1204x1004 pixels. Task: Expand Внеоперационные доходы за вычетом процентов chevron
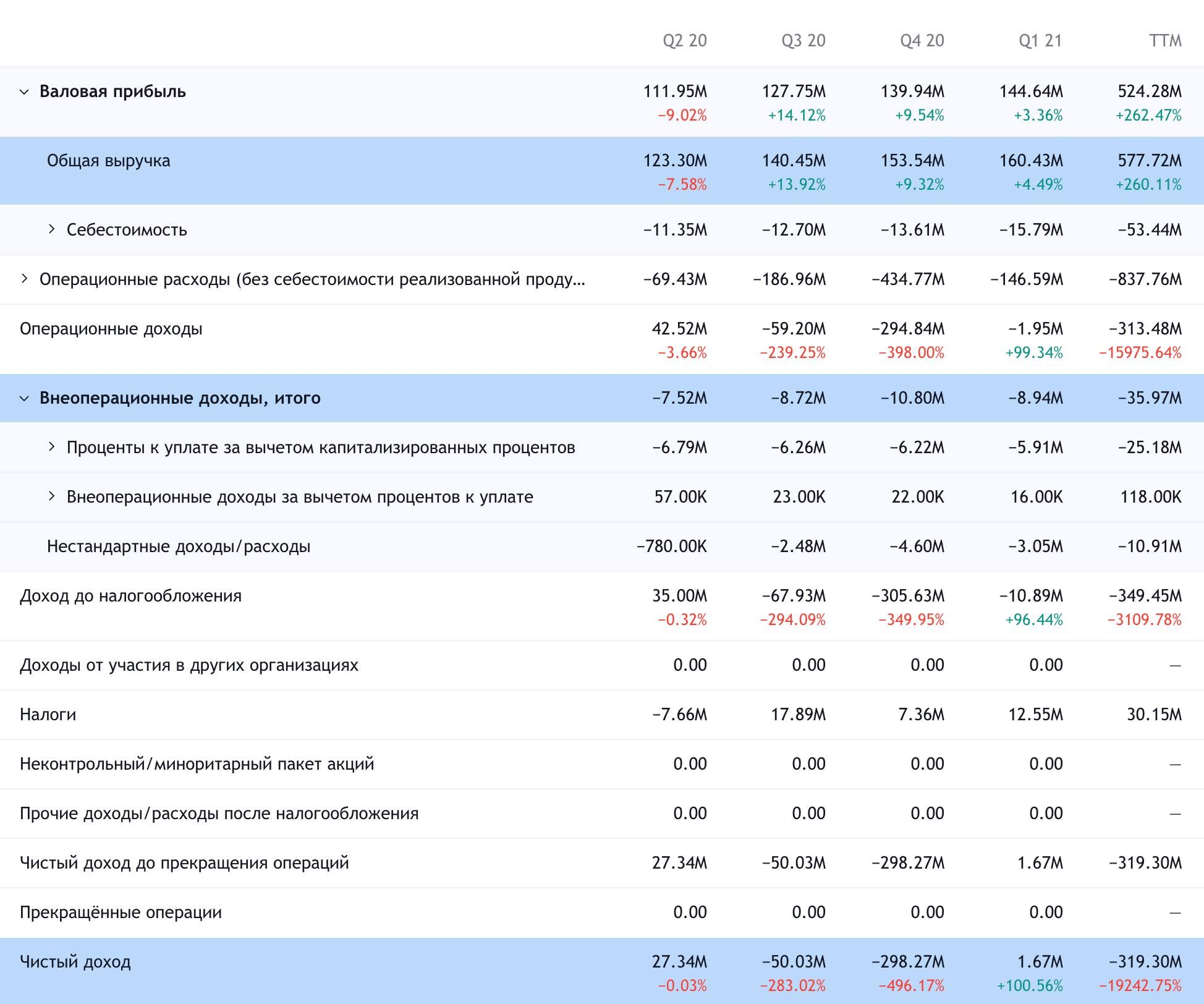click(52, 496)
